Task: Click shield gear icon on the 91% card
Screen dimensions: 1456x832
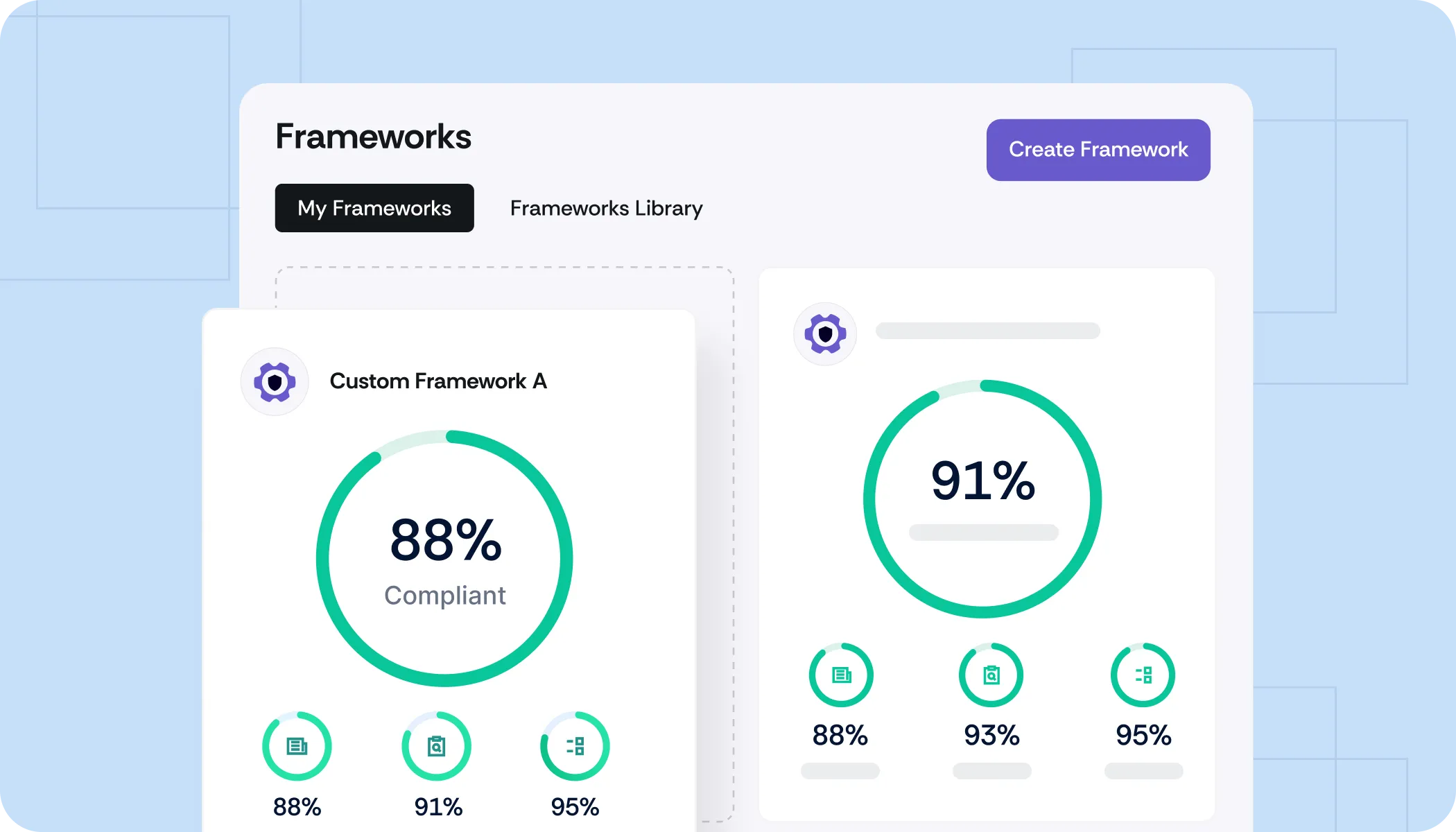Action: [825, 334]
